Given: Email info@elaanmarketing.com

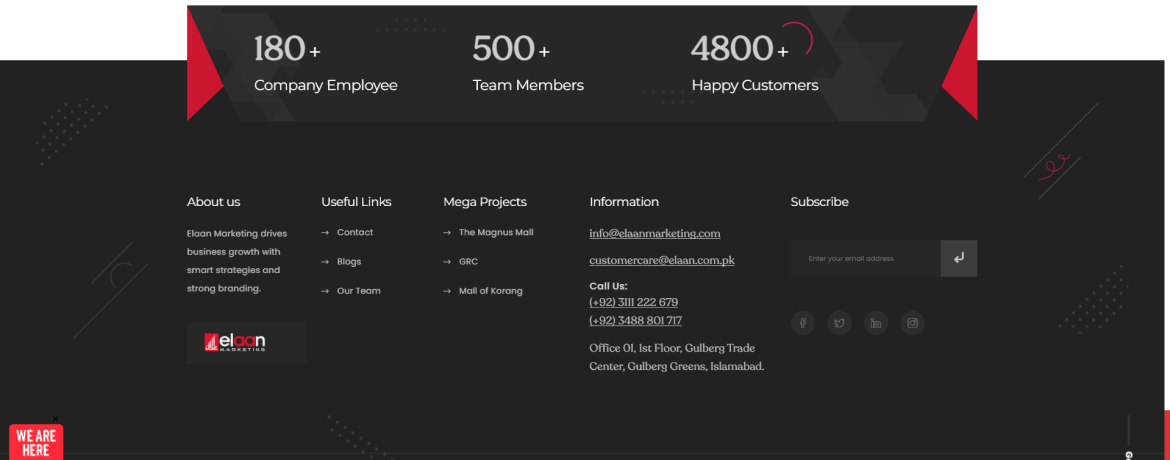Looking at the screenshot, I should coord(655,233).
